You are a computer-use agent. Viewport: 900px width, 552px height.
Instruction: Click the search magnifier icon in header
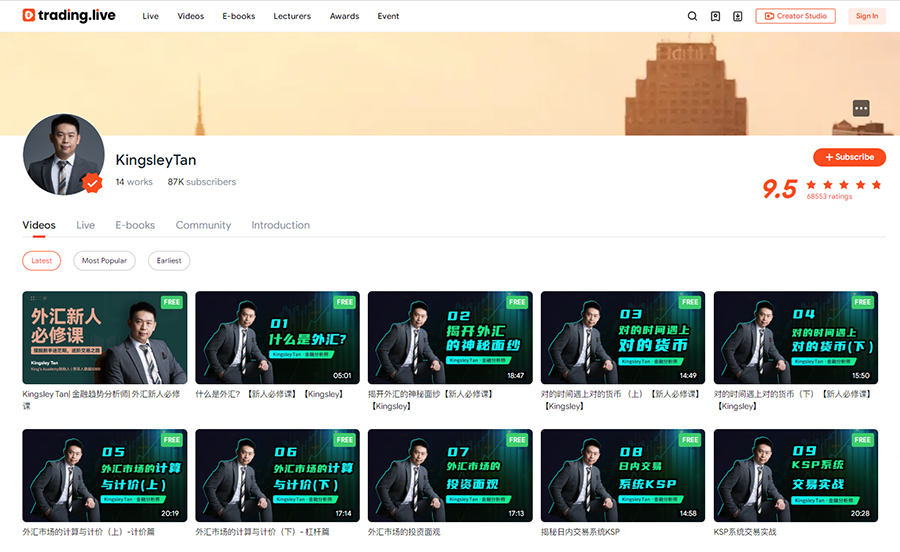[693, 16]
